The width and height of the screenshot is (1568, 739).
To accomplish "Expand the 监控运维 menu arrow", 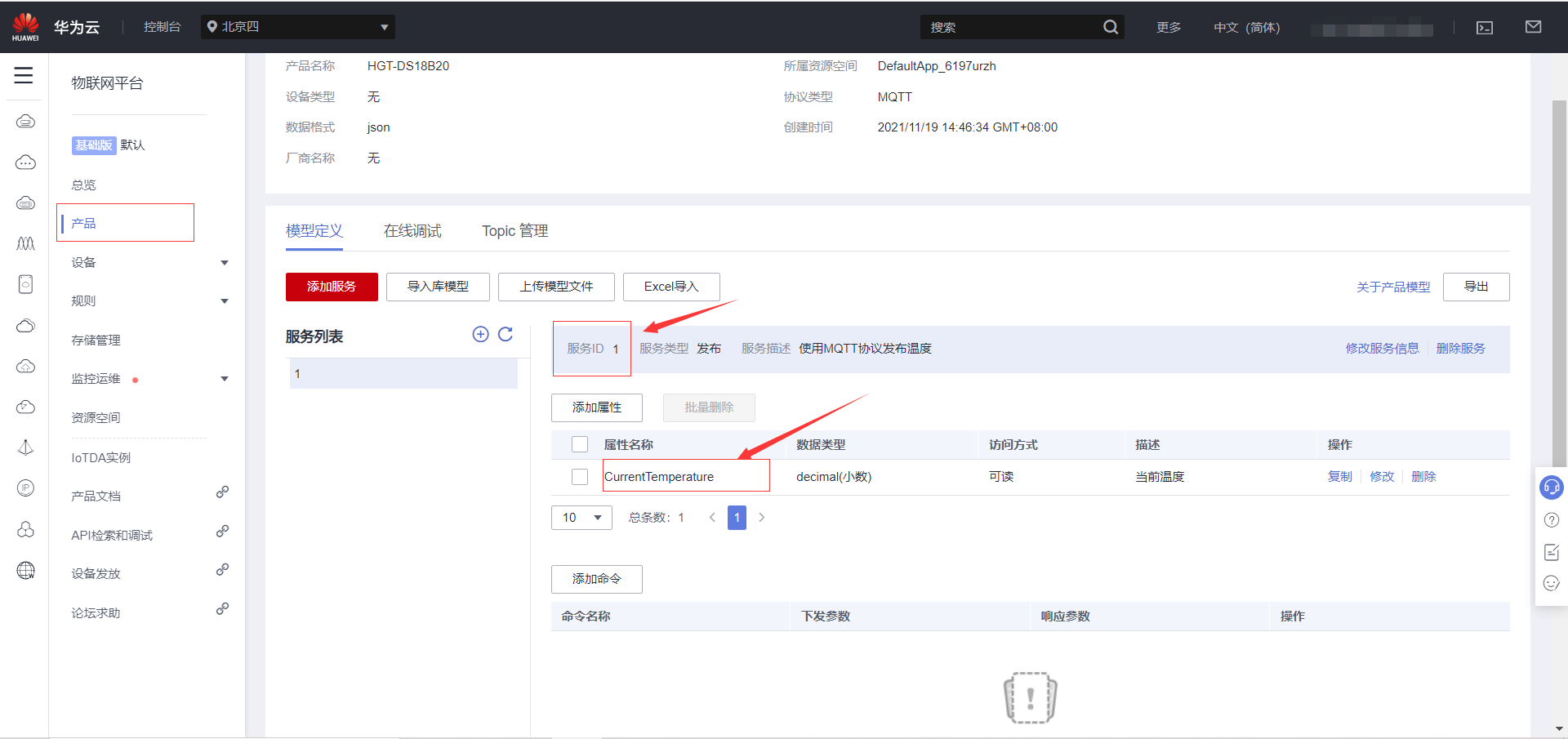I will 225,379.
